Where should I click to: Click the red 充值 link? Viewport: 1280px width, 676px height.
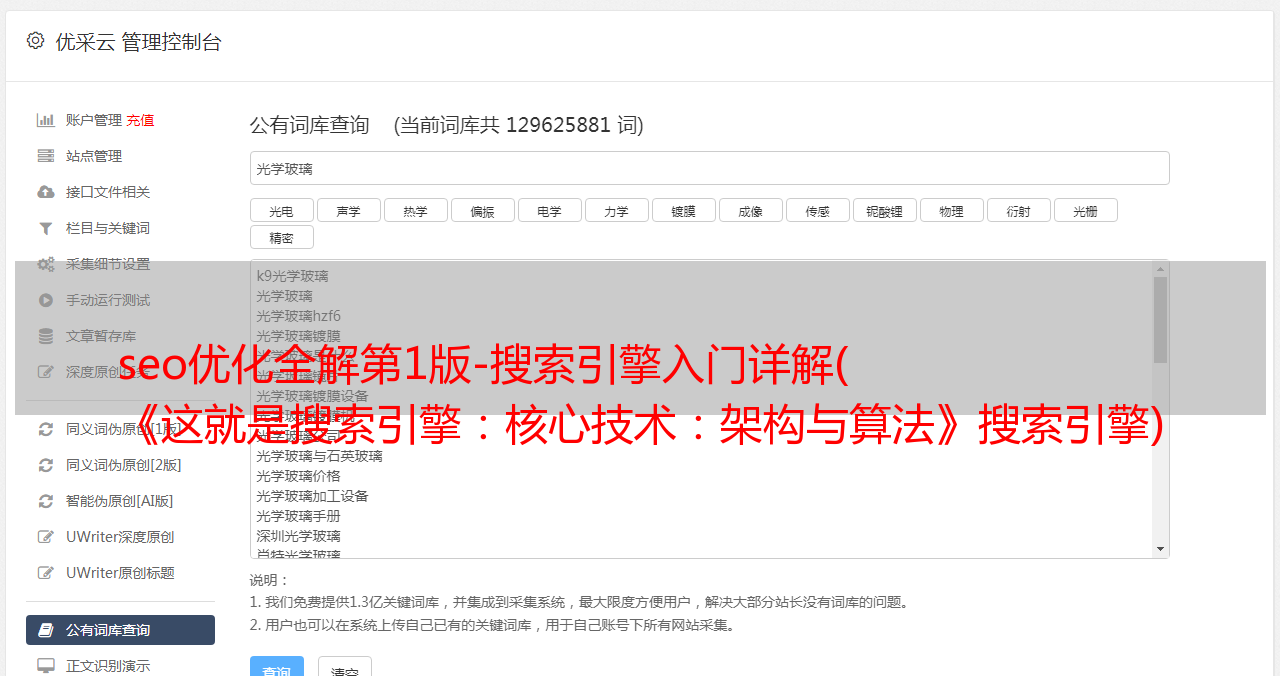[x=140, y=120]
